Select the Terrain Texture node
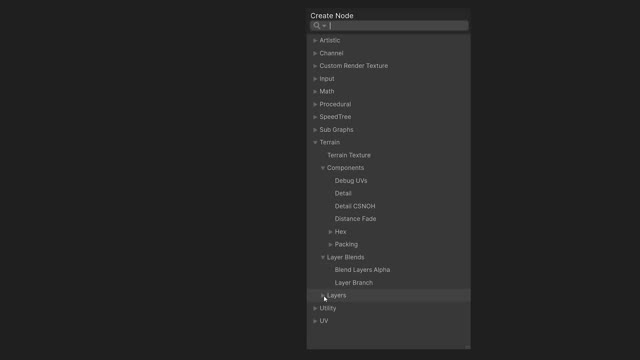 tap(349, 155)
